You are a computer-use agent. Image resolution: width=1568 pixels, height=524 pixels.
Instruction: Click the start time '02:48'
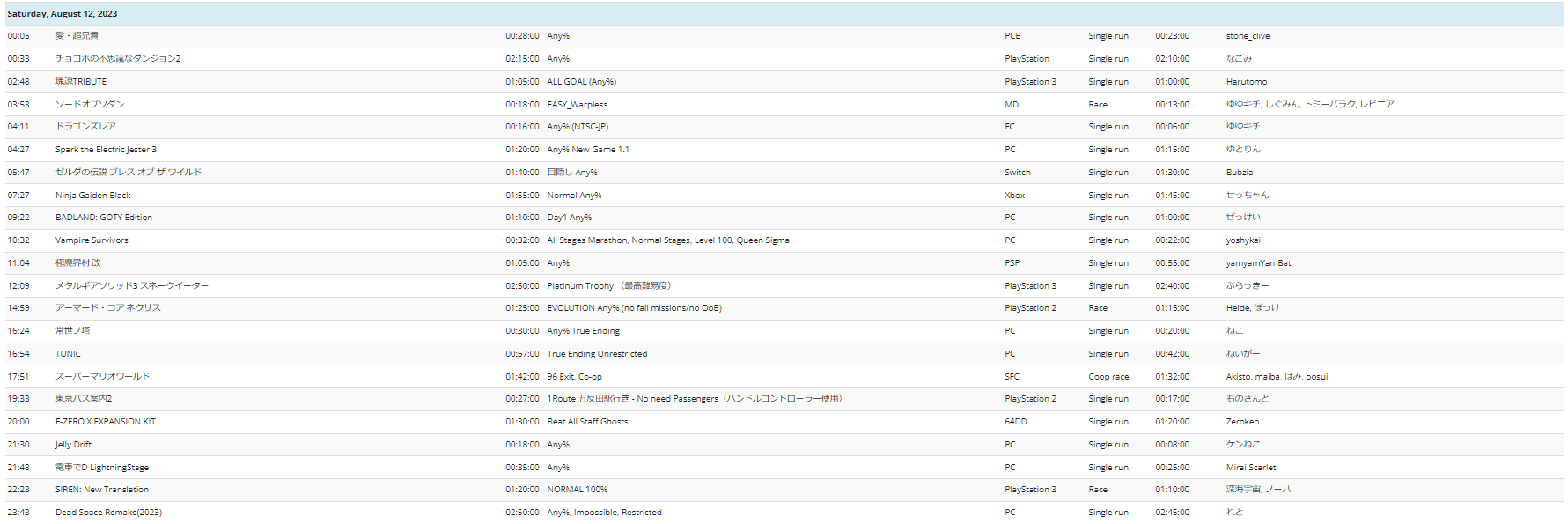(x=18, y=82)
